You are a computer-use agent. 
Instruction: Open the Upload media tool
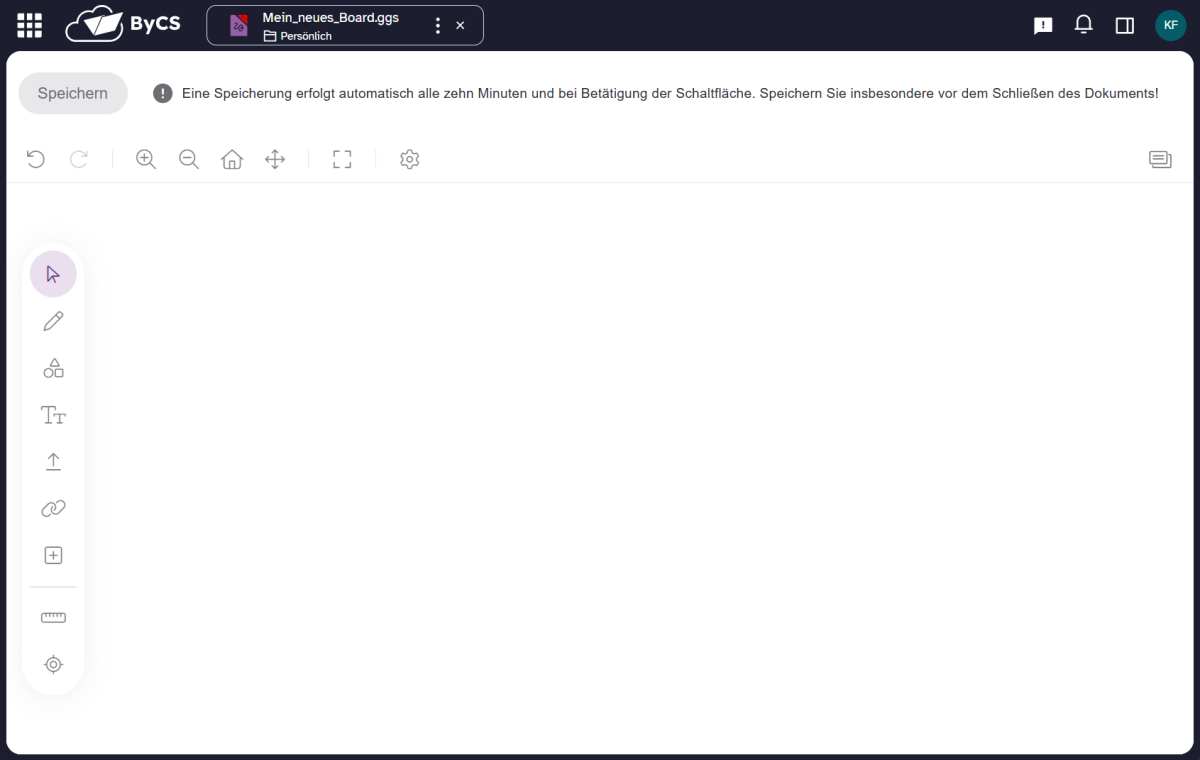pyautogui.click(x=53, y=461)
